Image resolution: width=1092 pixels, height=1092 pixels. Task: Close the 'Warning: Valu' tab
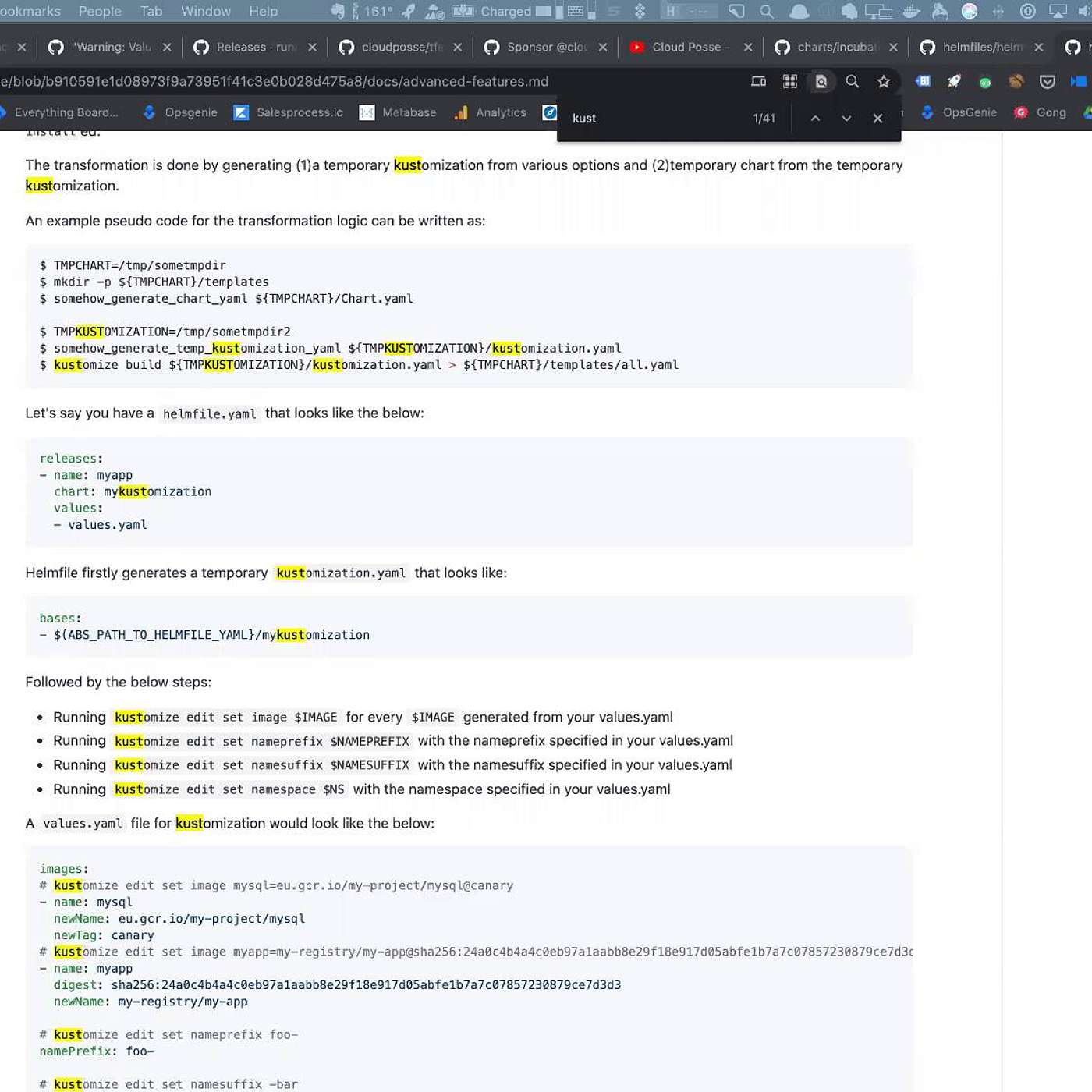click(x=167, y=47)
